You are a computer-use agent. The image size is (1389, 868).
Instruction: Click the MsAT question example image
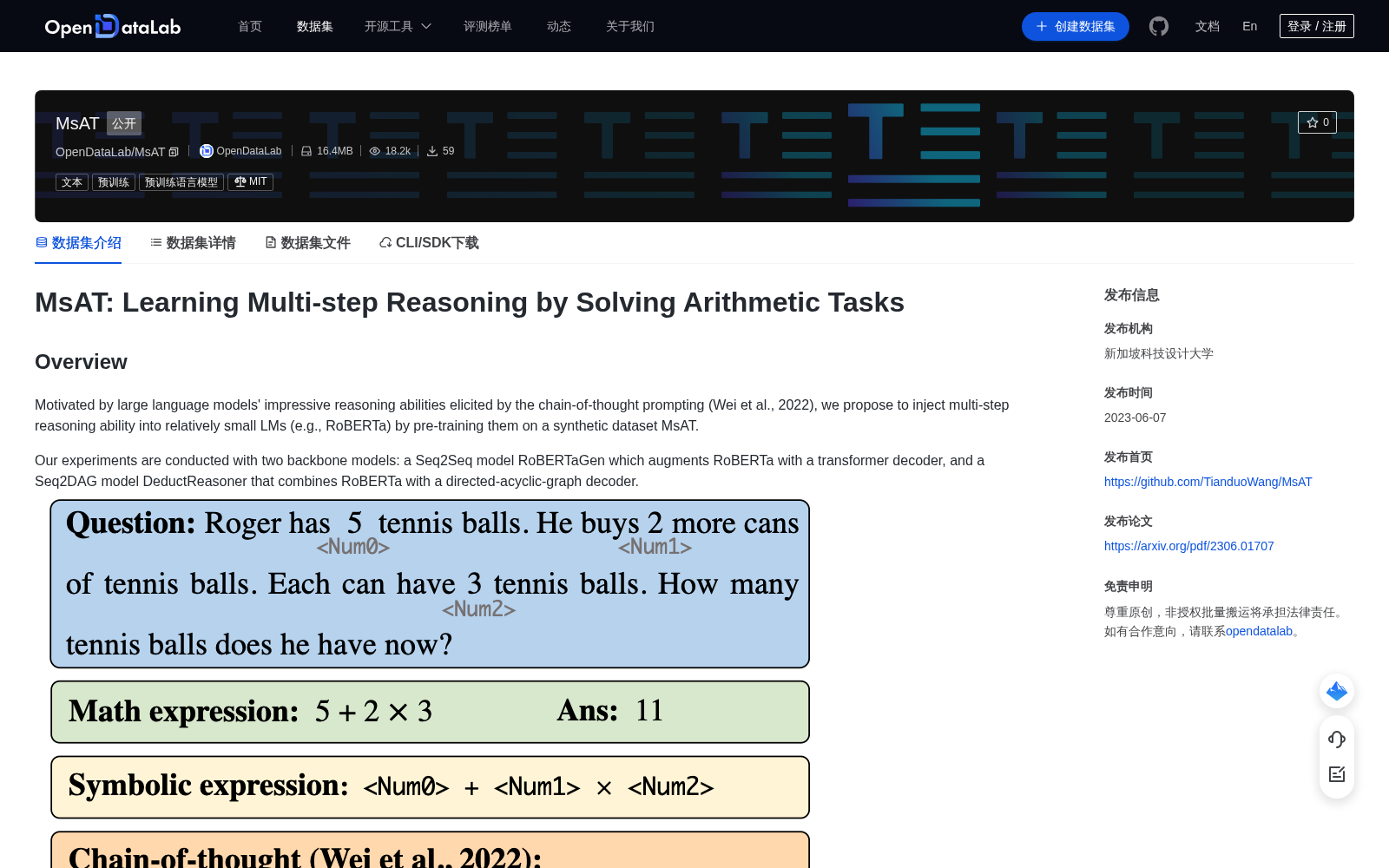pyautogui.click(x=431, y=683)
